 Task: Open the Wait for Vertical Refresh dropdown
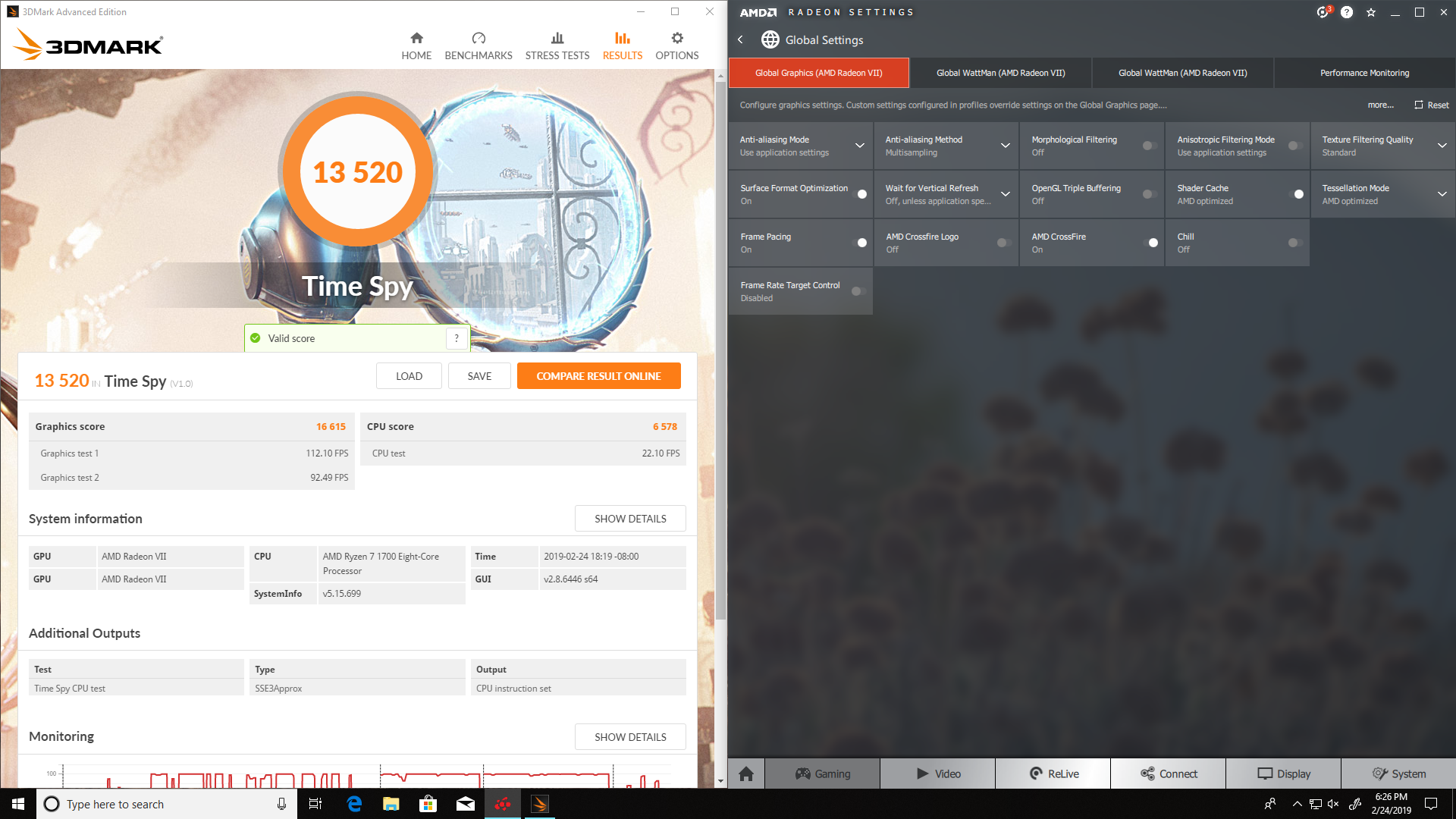[1006, 194]
